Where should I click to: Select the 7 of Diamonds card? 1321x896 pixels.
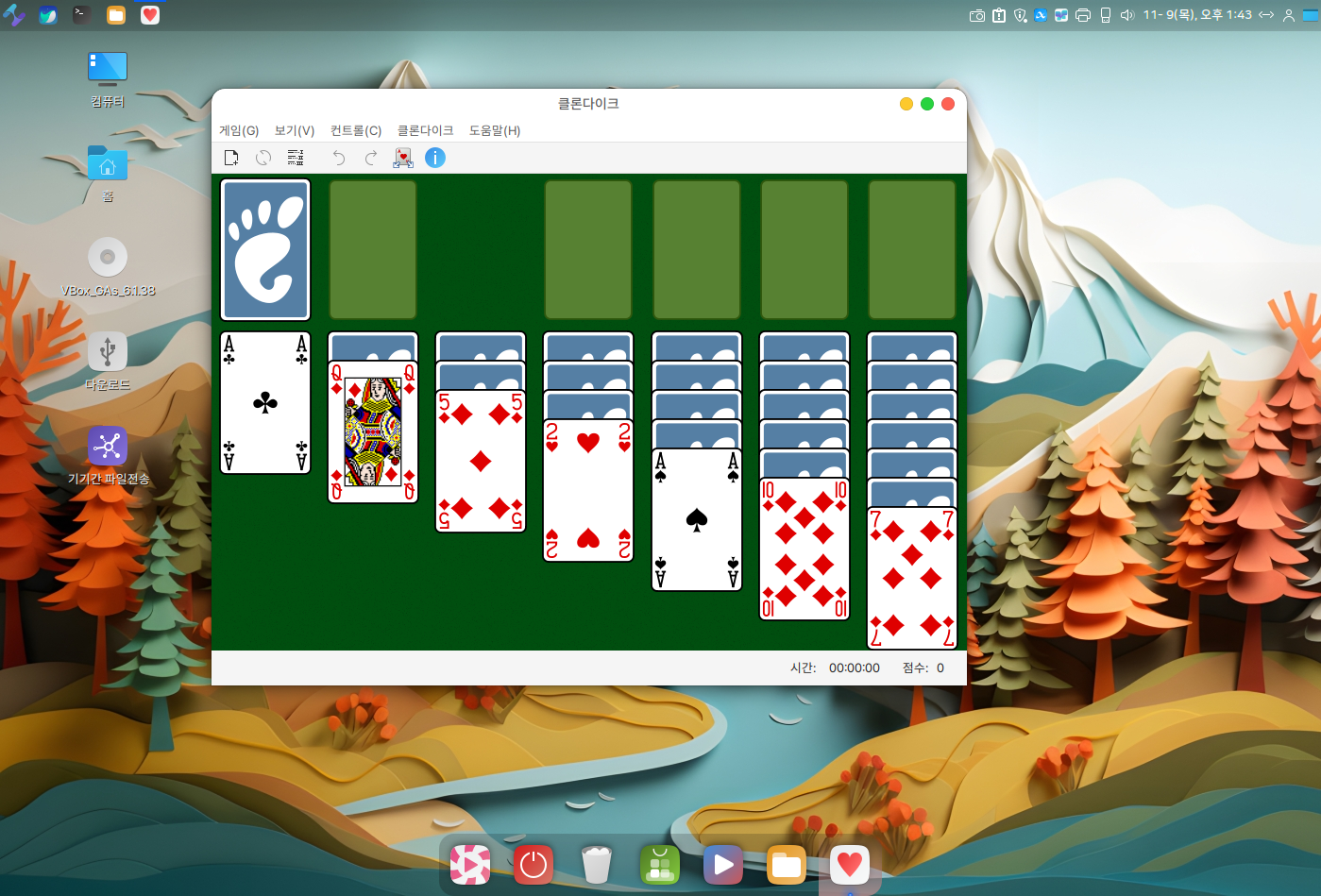912,578
